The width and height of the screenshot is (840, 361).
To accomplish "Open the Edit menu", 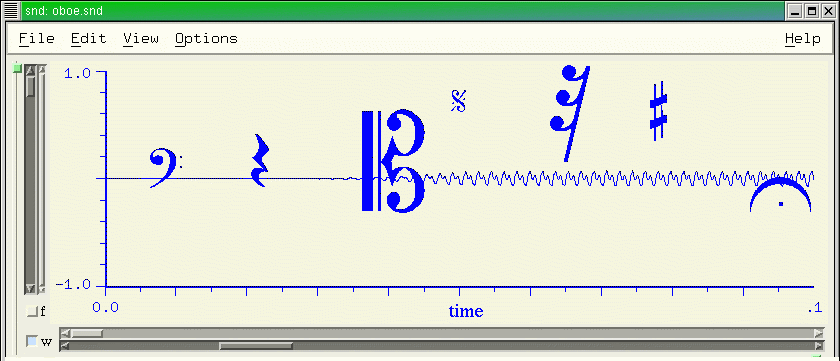I will 88,39.
